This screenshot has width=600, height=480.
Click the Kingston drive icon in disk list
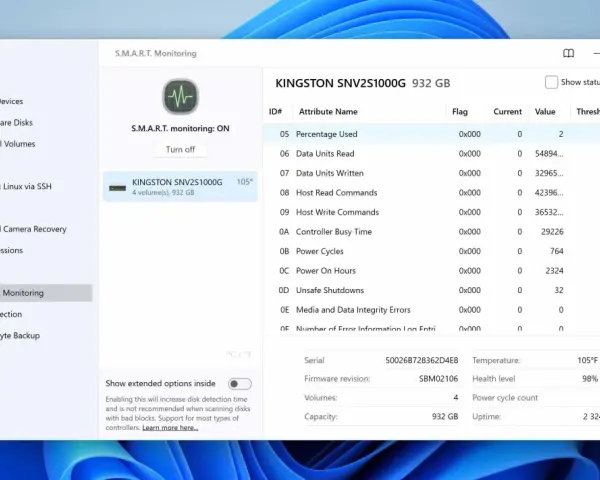tap(117, 188)
